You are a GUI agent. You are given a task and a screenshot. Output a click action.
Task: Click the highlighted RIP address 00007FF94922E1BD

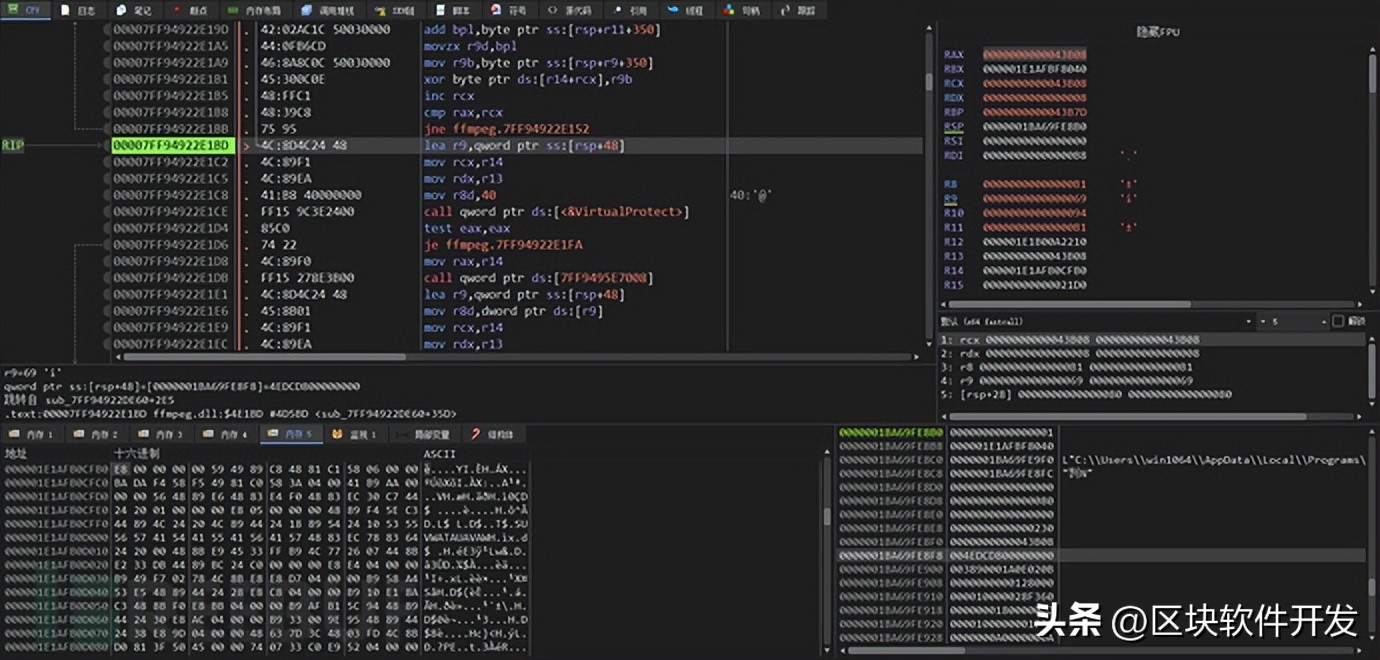(x=171, y=146)
